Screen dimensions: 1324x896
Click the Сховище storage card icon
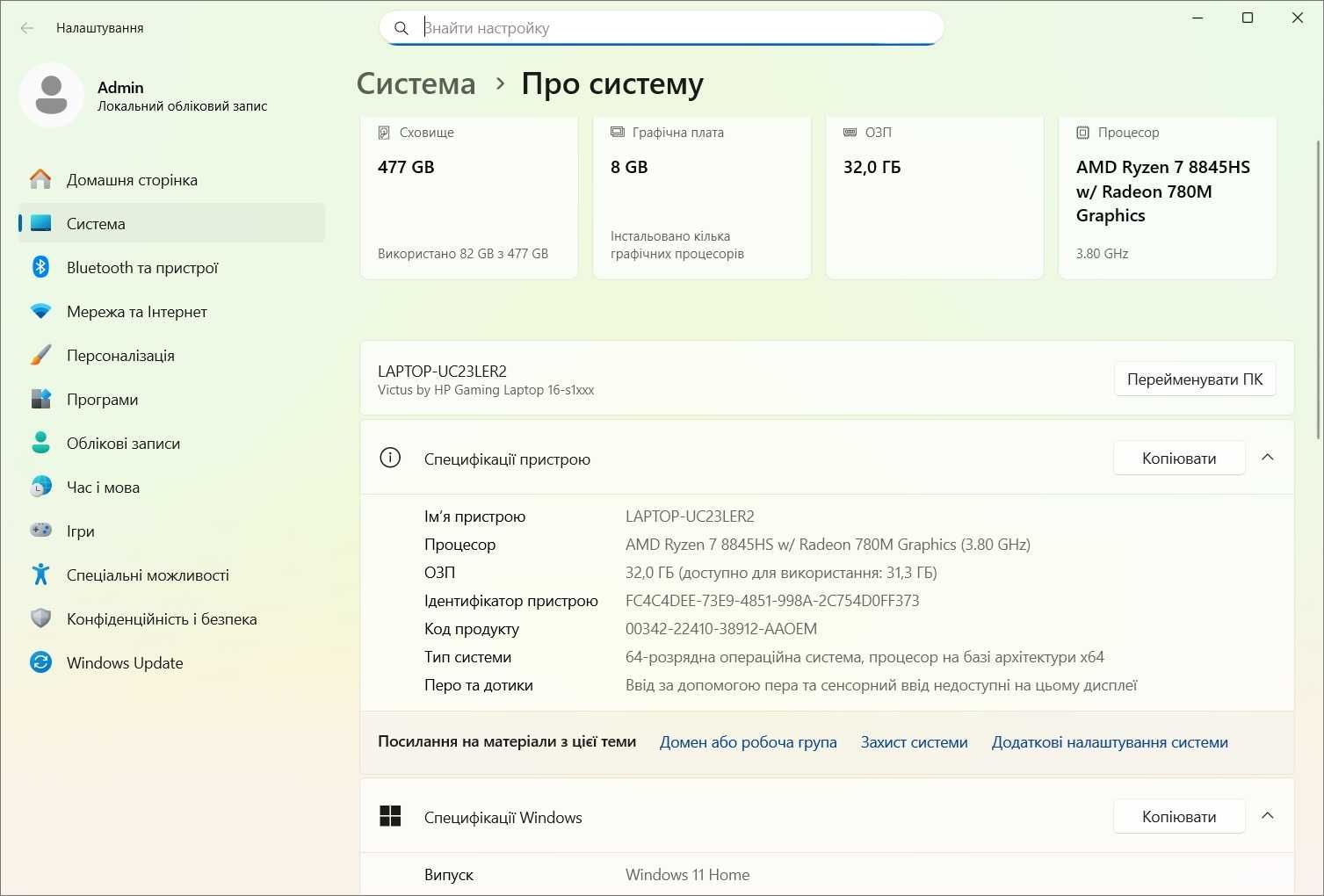coord(384,133)
